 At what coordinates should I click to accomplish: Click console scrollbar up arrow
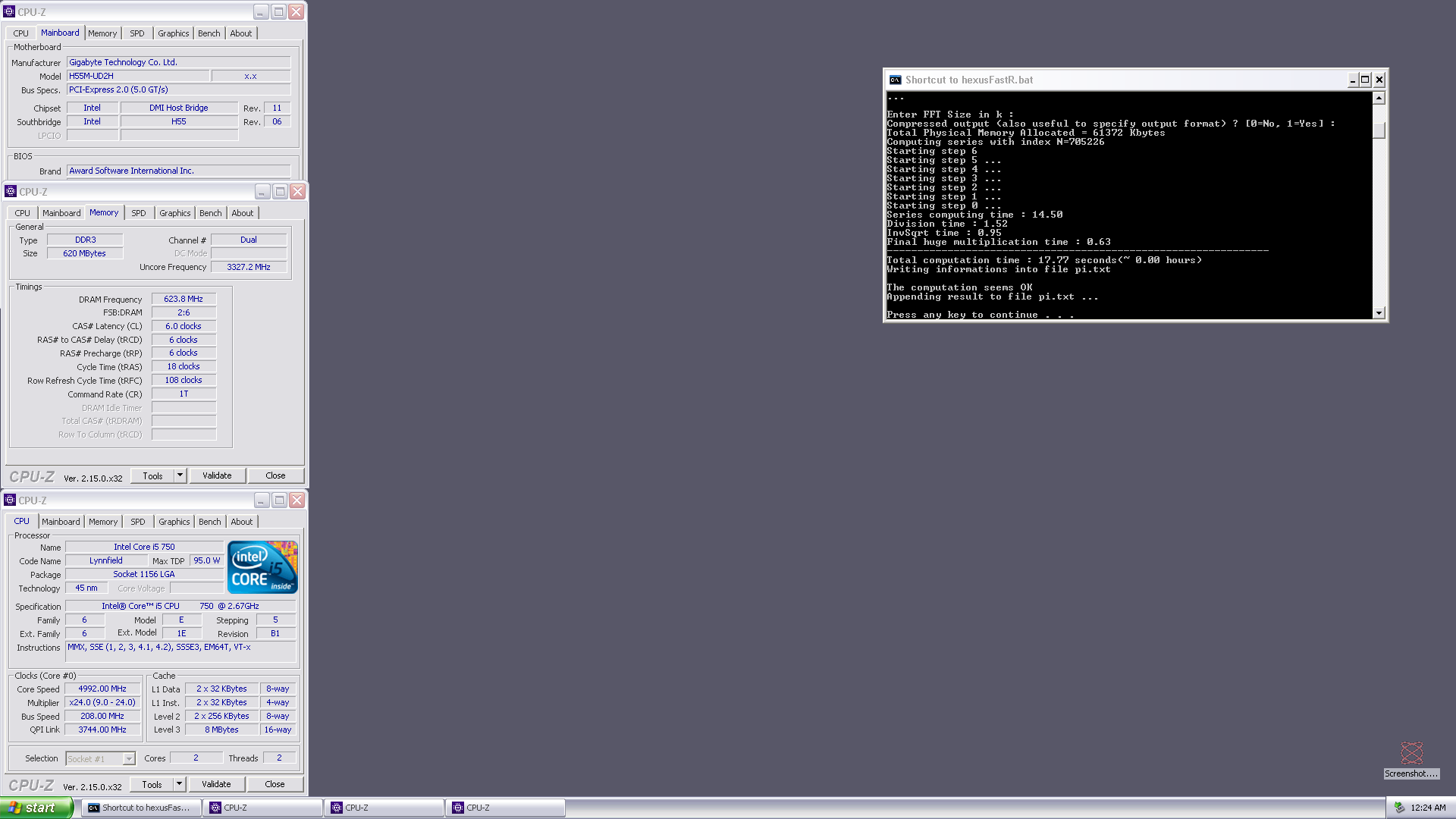pos(1379,98)
